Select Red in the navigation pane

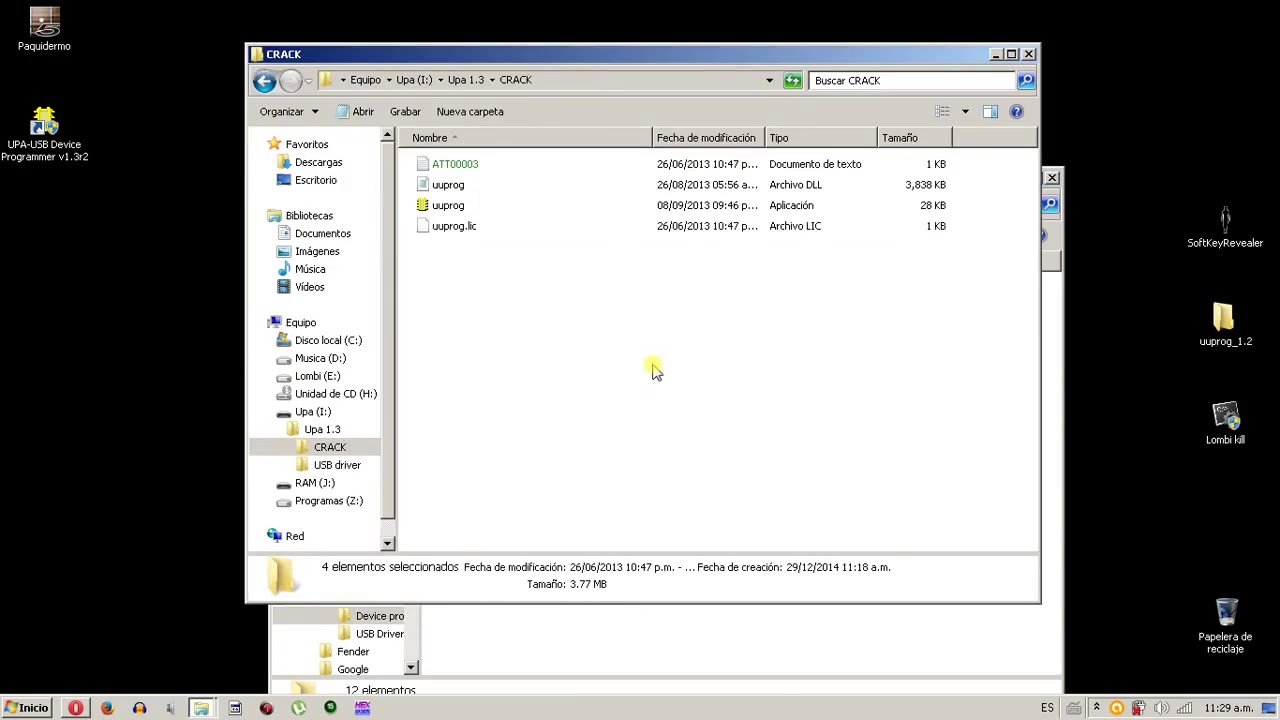[294, 536]
